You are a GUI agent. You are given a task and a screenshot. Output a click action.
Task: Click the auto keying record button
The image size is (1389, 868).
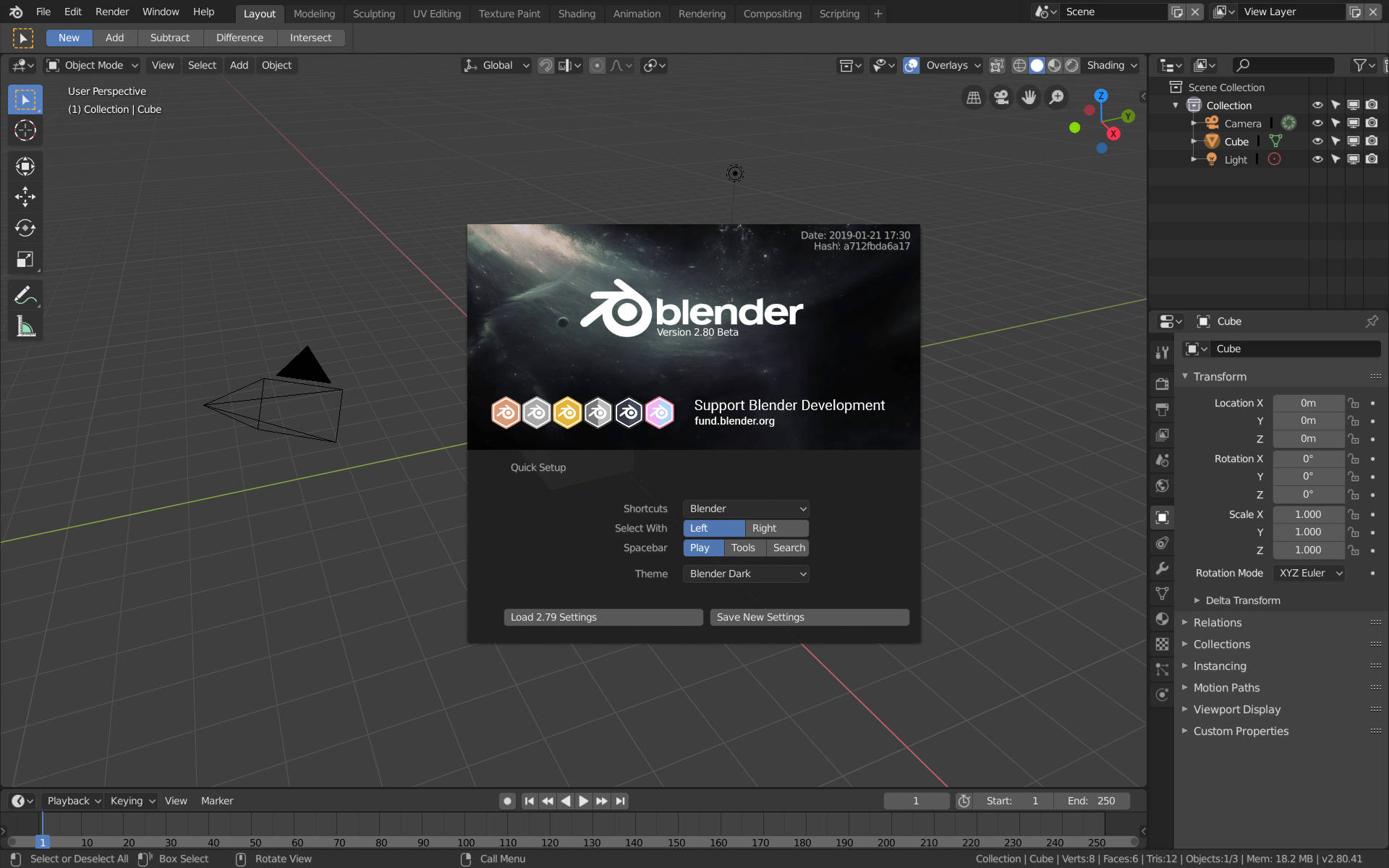[507, 801]
